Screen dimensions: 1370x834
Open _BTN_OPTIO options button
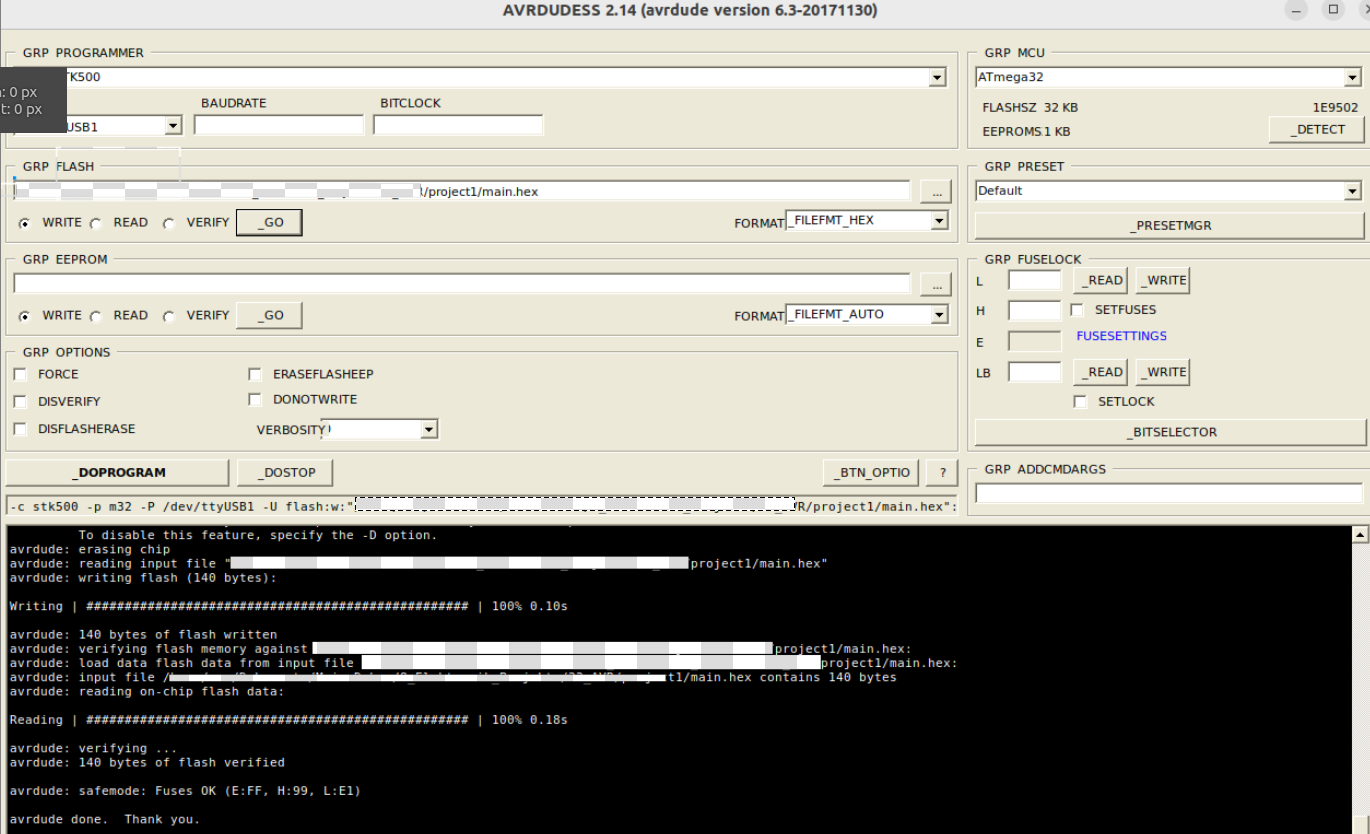pyautogui.click(x=870, y=472)
